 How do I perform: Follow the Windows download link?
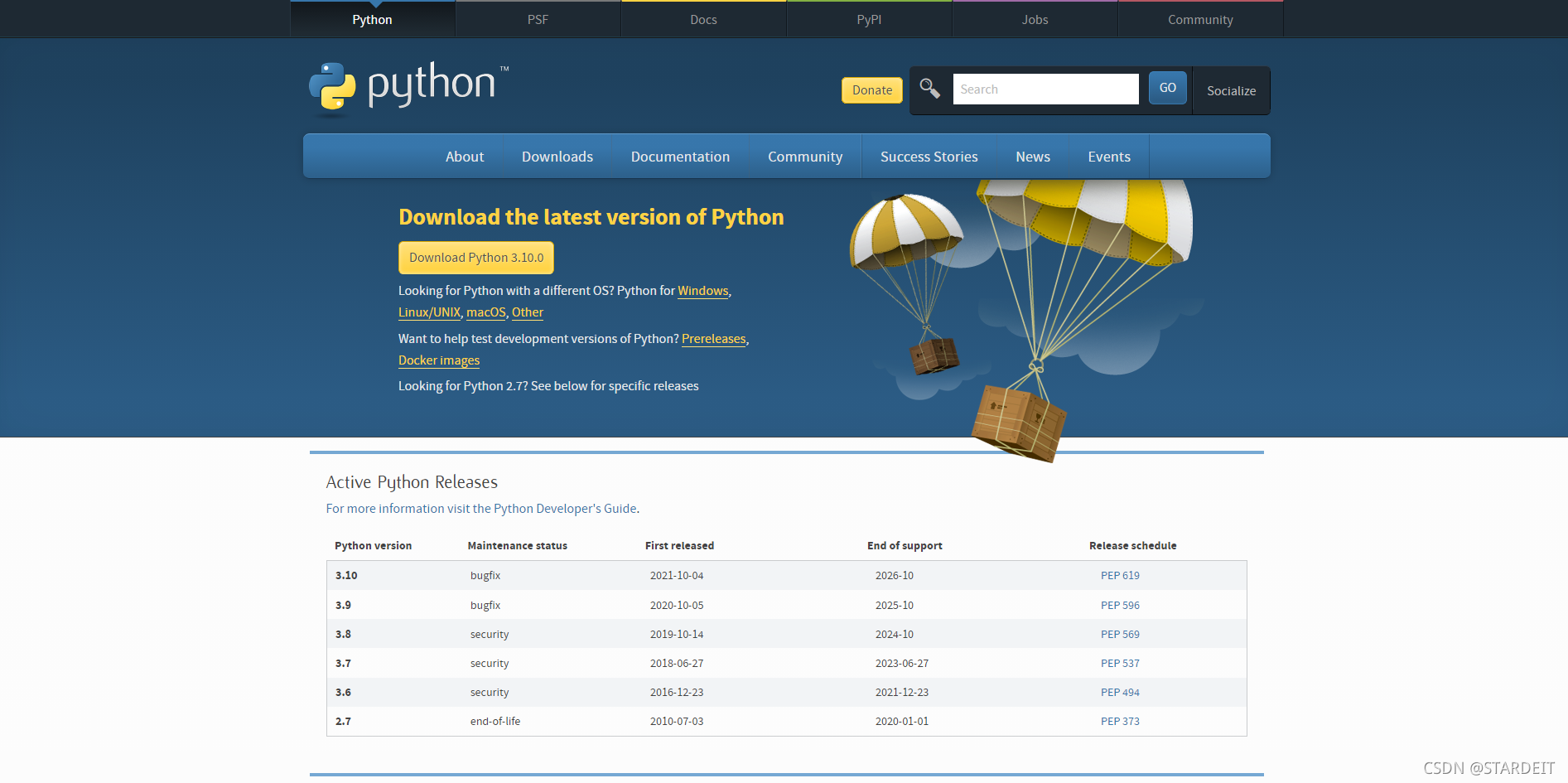pos(703,291)
